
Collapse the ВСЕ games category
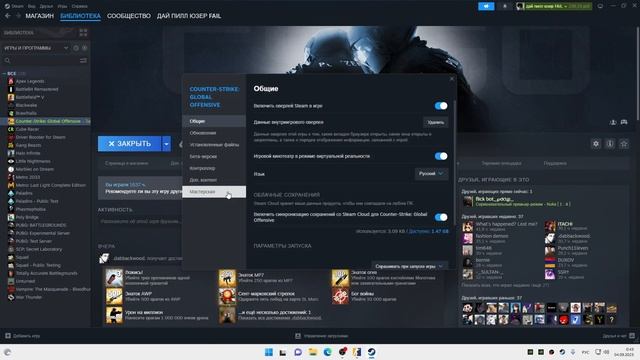(4, 73)
